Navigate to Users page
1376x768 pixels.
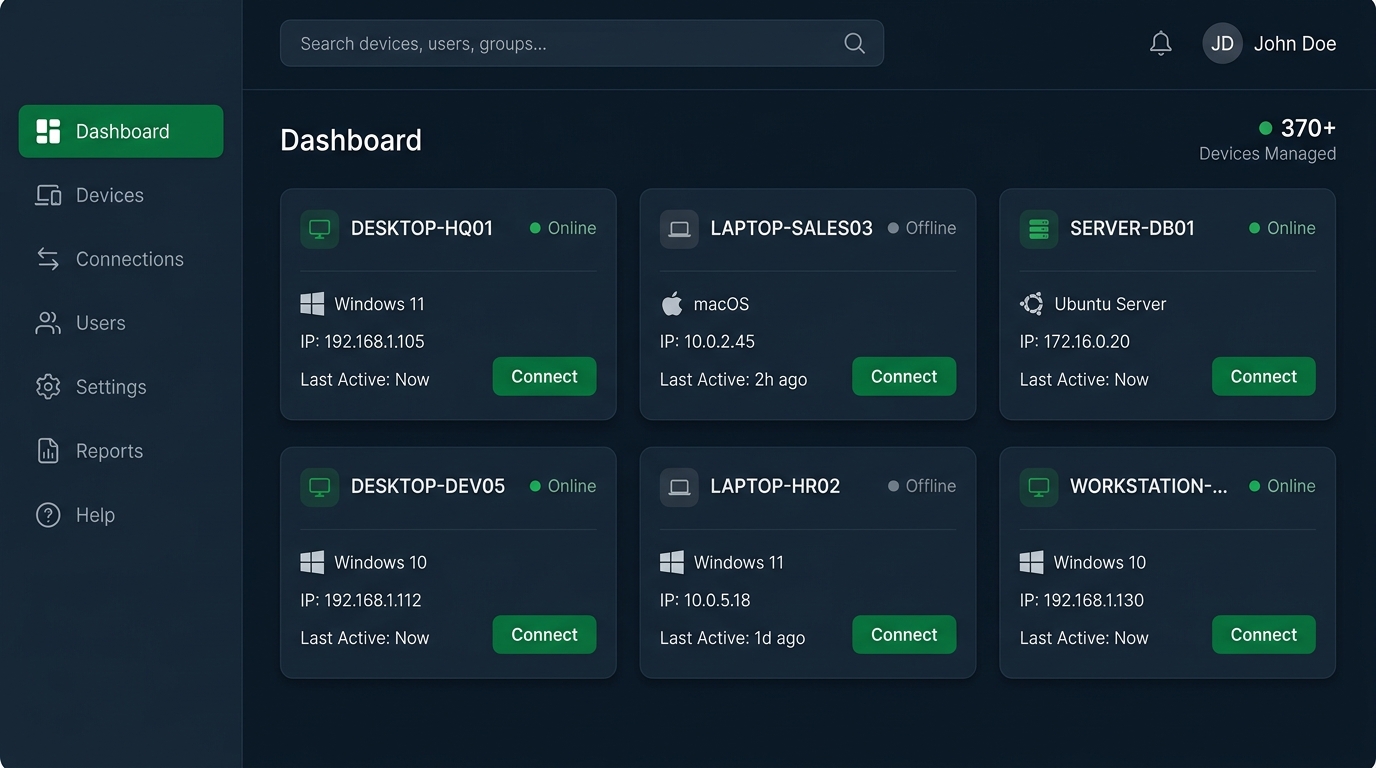coord(121,323)
